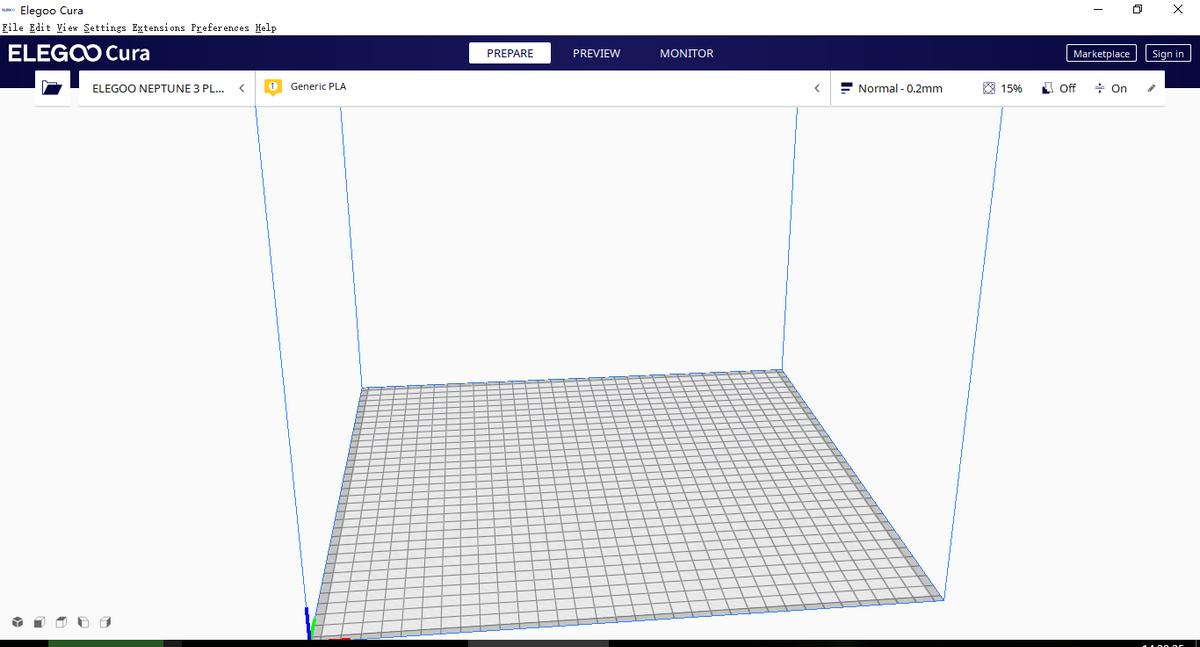The image size is (1200, 647).
Task: Click the adhesion On value
Action: pyautogui.click(x=1119, y=88)
